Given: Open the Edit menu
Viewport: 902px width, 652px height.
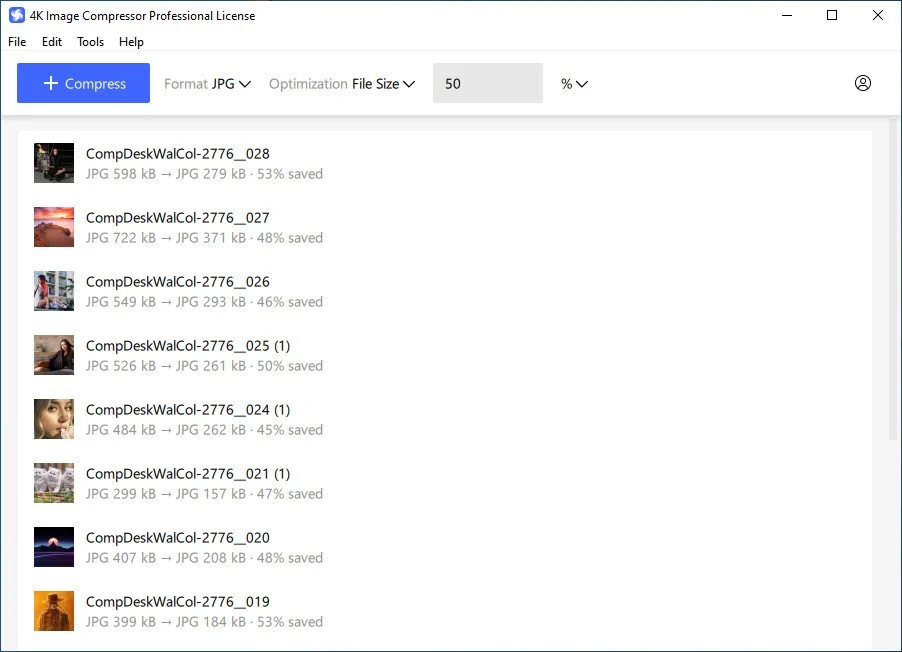Looking at the screenshot, I should pos(52,42).
